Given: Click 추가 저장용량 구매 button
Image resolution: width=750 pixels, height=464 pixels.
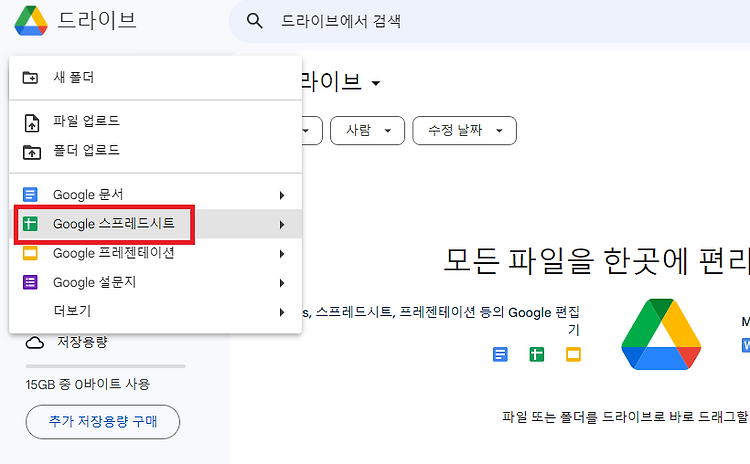Looking at the screenshot, I should [103, 421].
